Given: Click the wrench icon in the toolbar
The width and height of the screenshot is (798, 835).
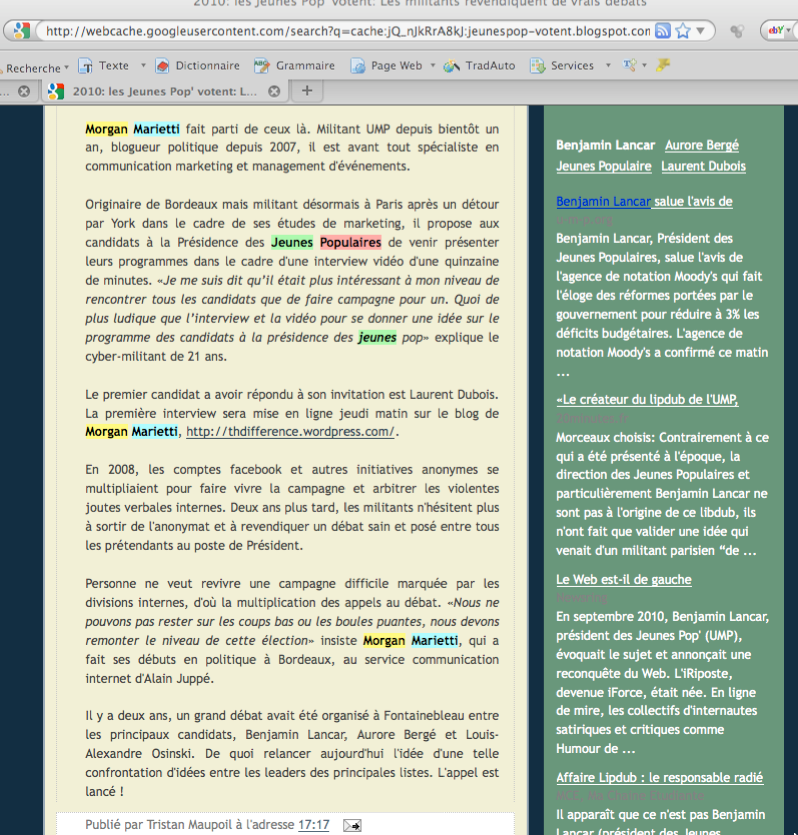Looking at the screenshot, I should click(663, 66).
